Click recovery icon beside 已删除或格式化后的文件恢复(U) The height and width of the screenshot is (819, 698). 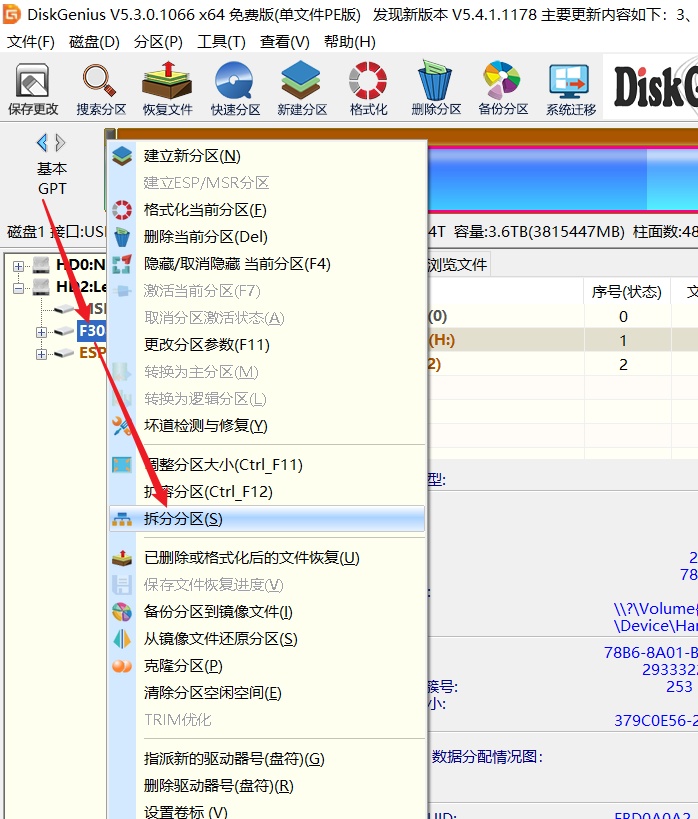pos(122,558)
